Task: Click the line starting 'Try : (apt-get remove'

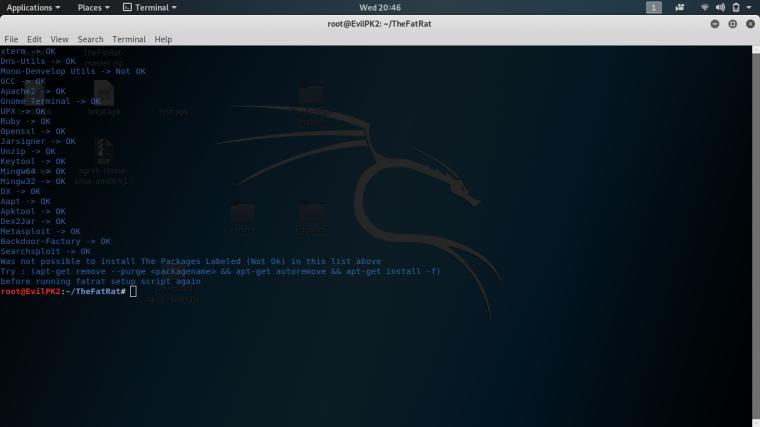Action: tap(221, 271)
